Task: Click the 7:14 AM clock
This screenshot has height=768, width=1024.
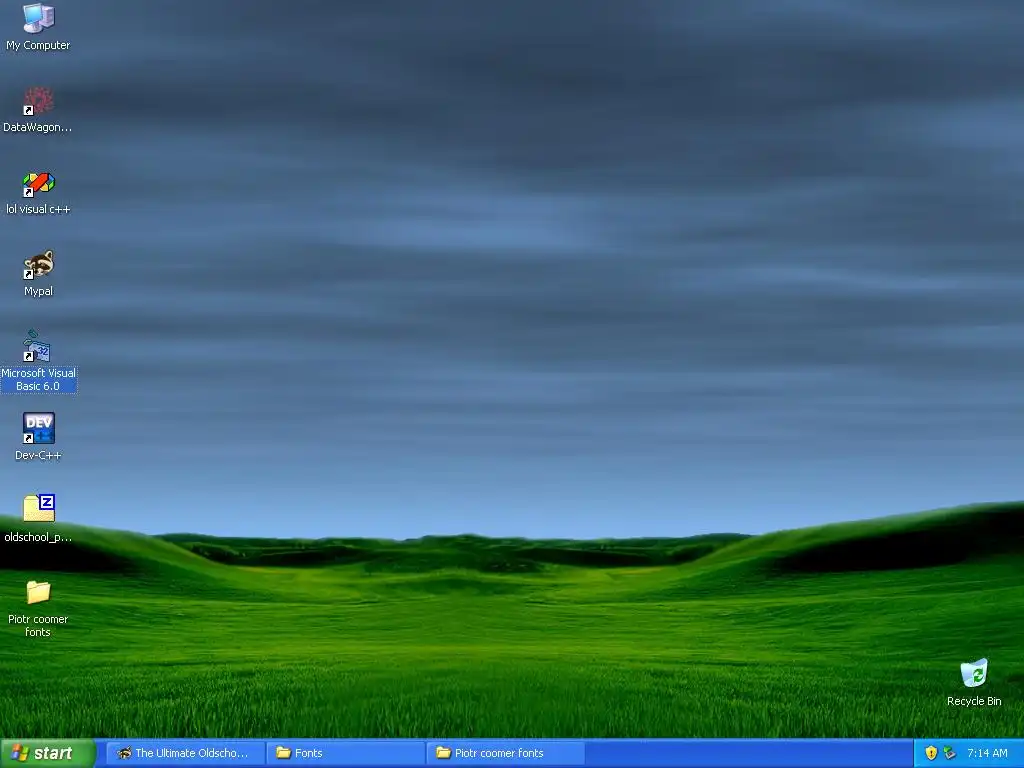Action: pyautogui.click(x=987, y=753)
